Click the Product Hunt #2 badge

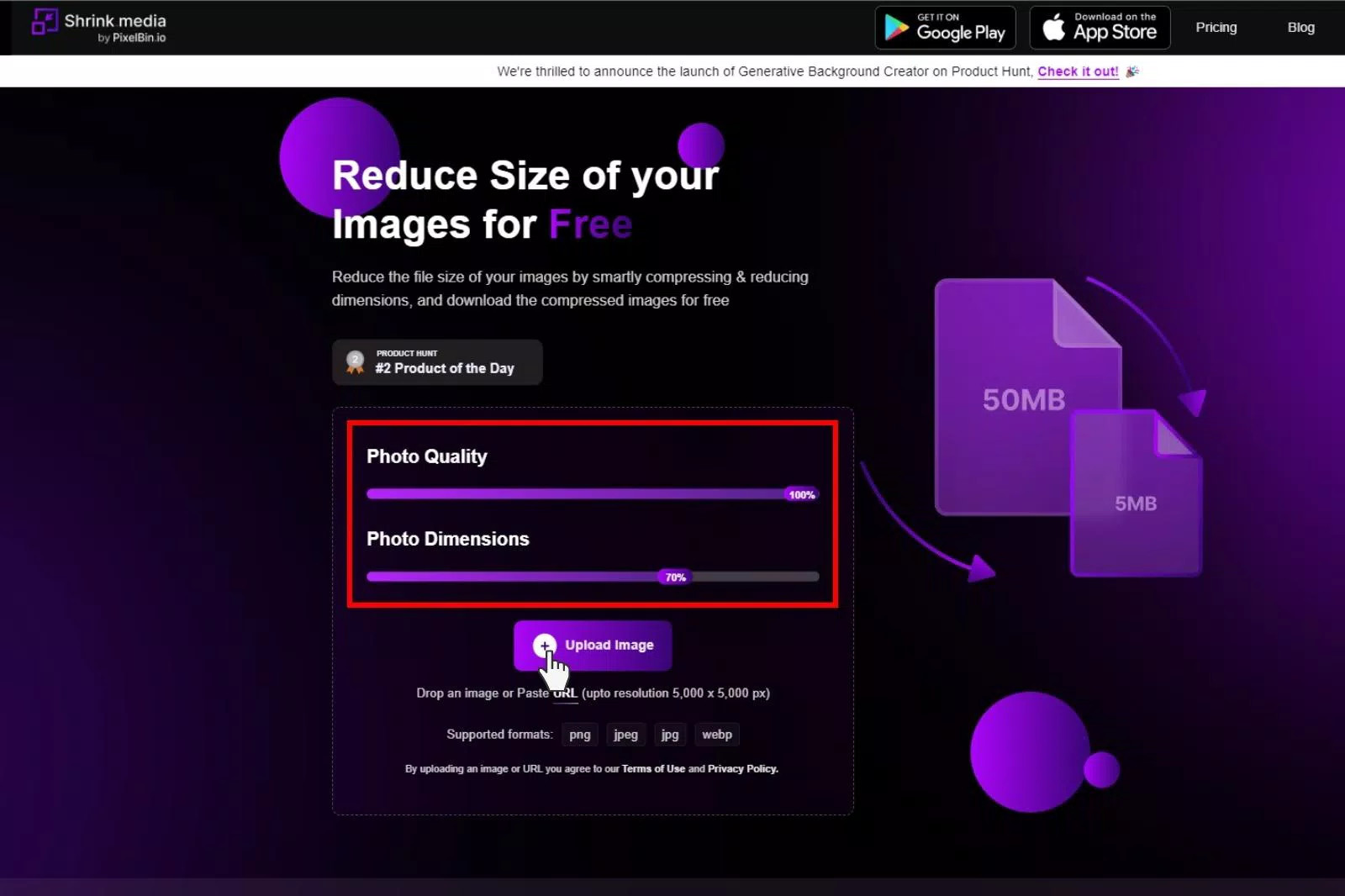click(437, 362)
